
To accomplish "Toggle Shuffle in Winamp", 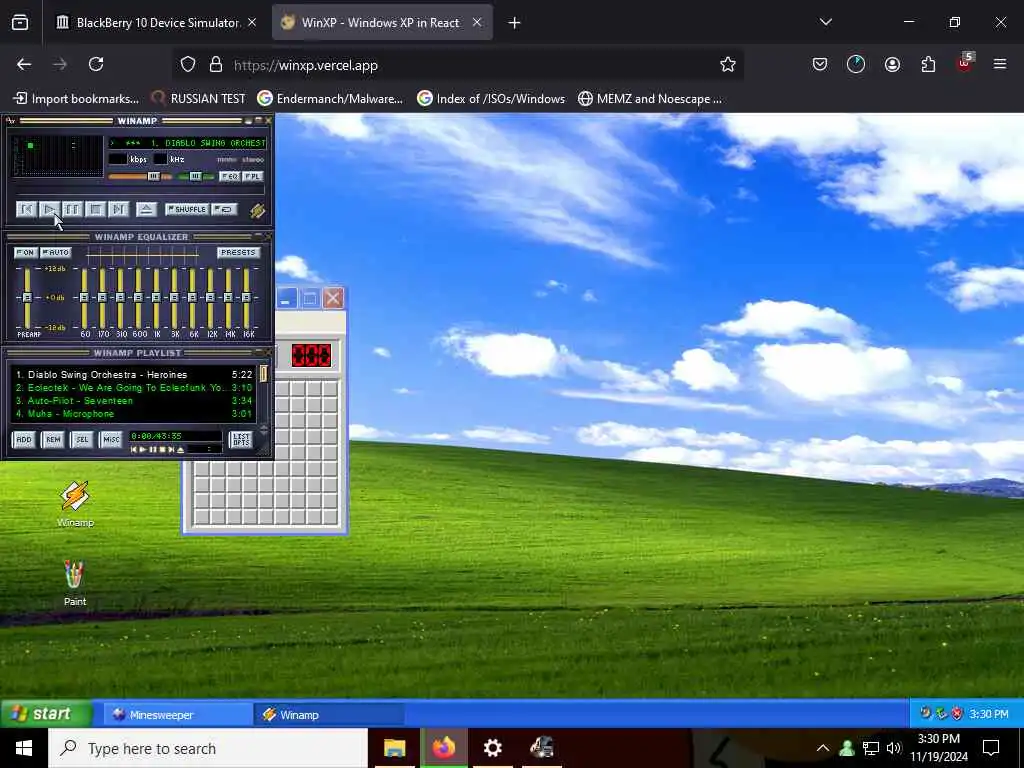I will click(x=187, y=209).
